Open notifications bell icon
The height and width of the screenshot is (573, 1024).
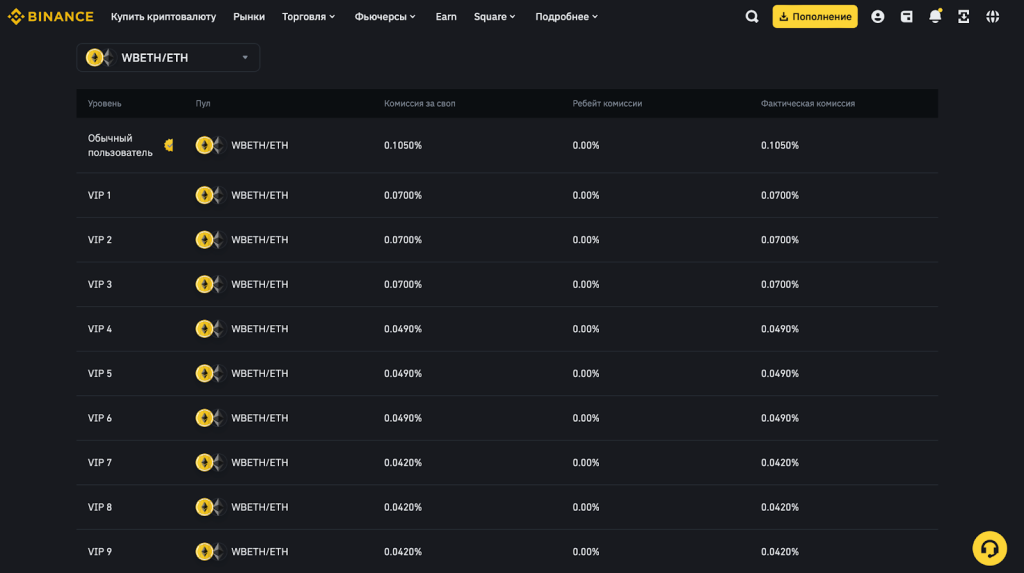(x=935, y=17)
